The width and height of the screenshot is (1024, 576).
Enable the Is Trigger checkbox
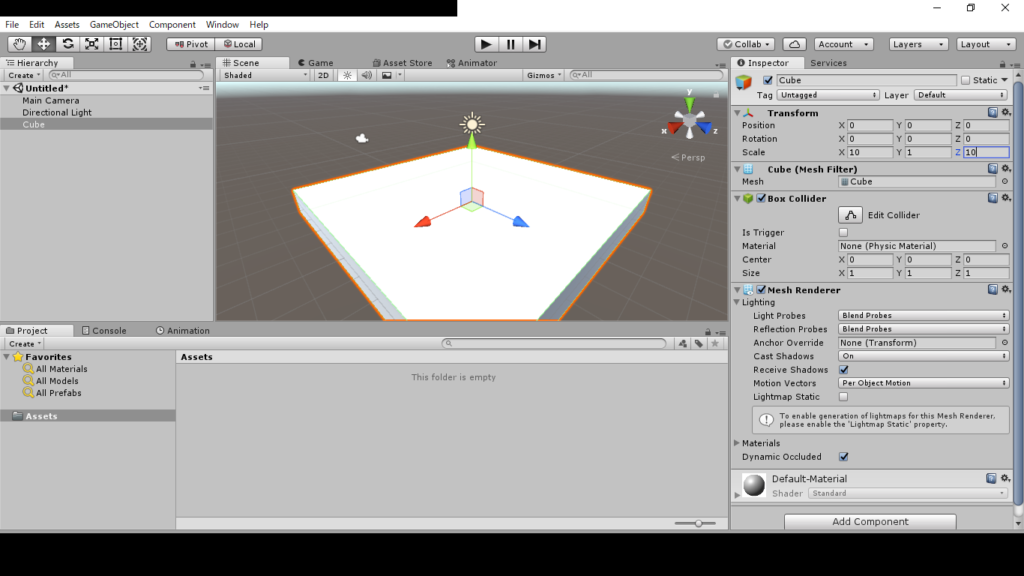click(x=843, y=232)
